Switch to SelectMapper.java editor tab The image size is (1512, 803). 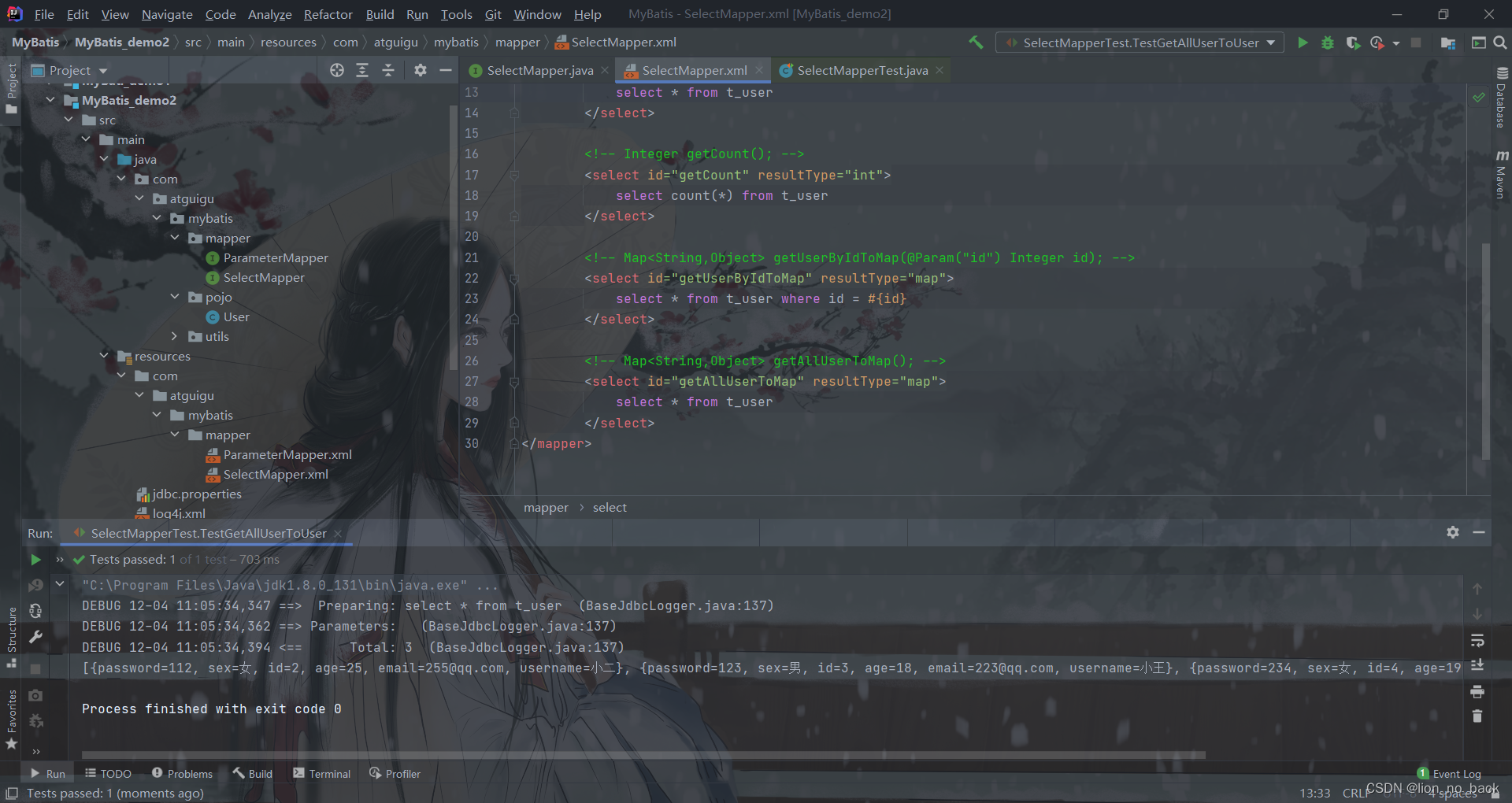540,70
